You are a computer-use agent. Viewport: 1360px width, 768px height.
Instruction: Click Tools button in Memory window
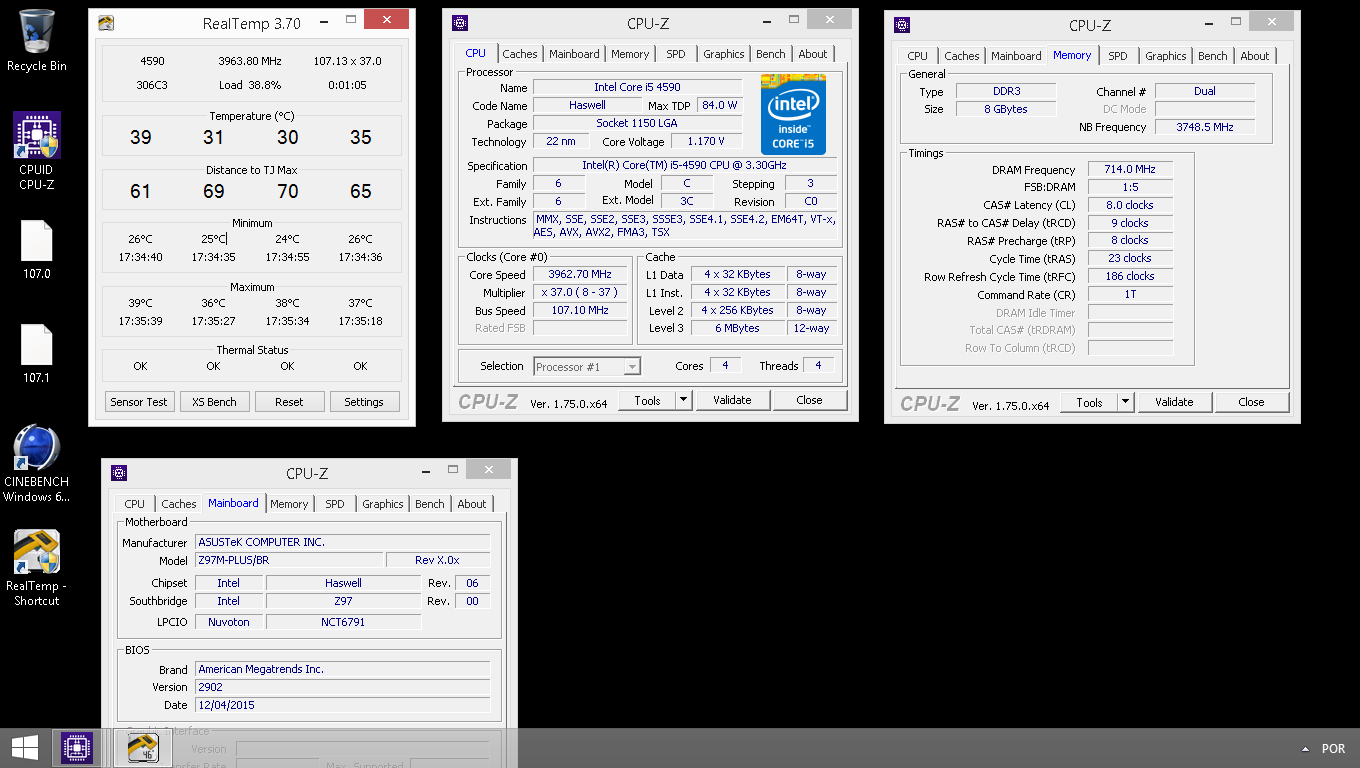[x=1089, y=402]
